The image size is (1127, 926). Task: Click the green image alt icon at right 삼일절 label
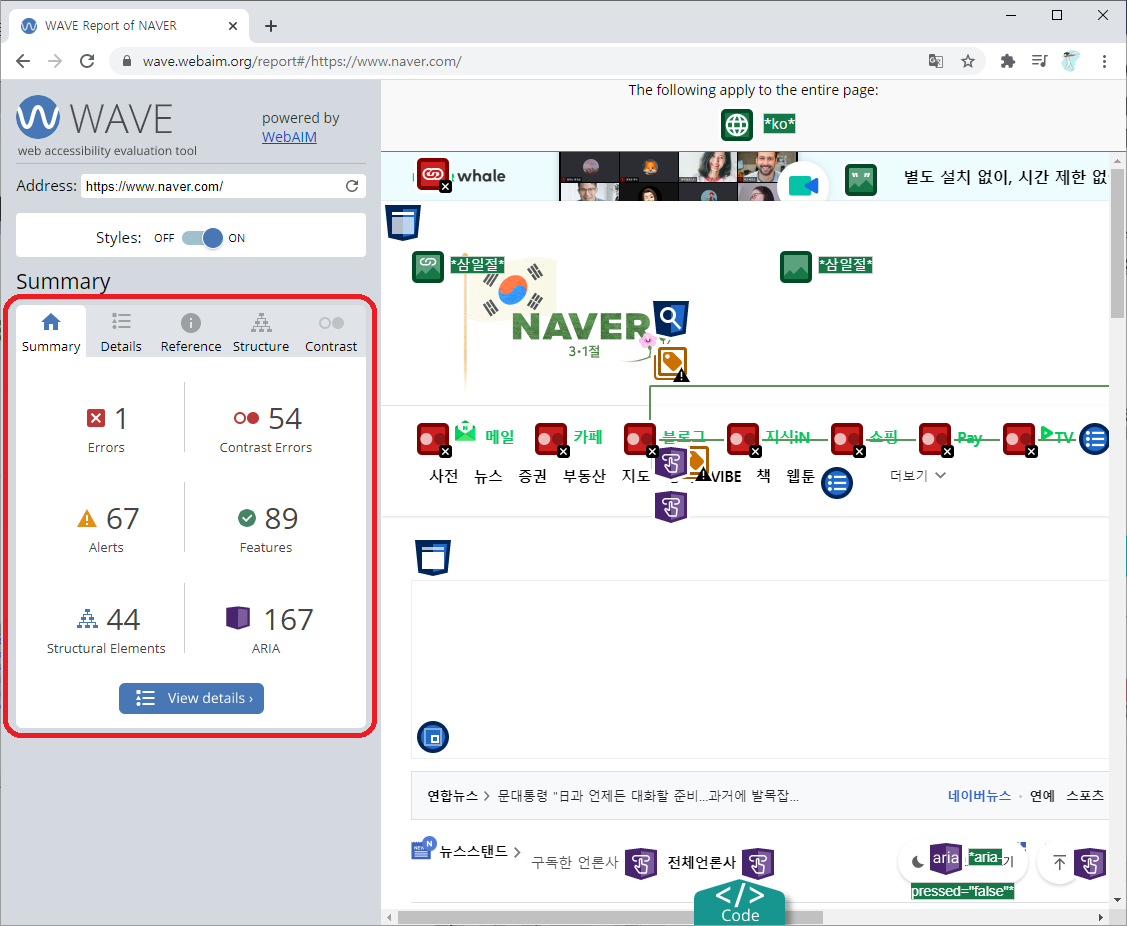tap(796, 266)
